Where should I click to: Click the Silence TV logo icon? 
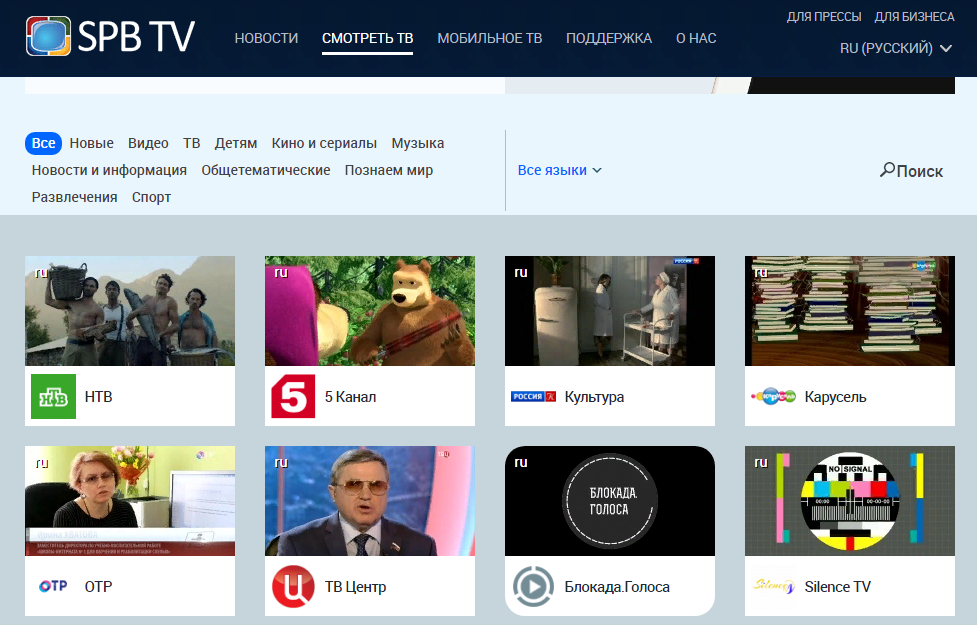(773, 586)
